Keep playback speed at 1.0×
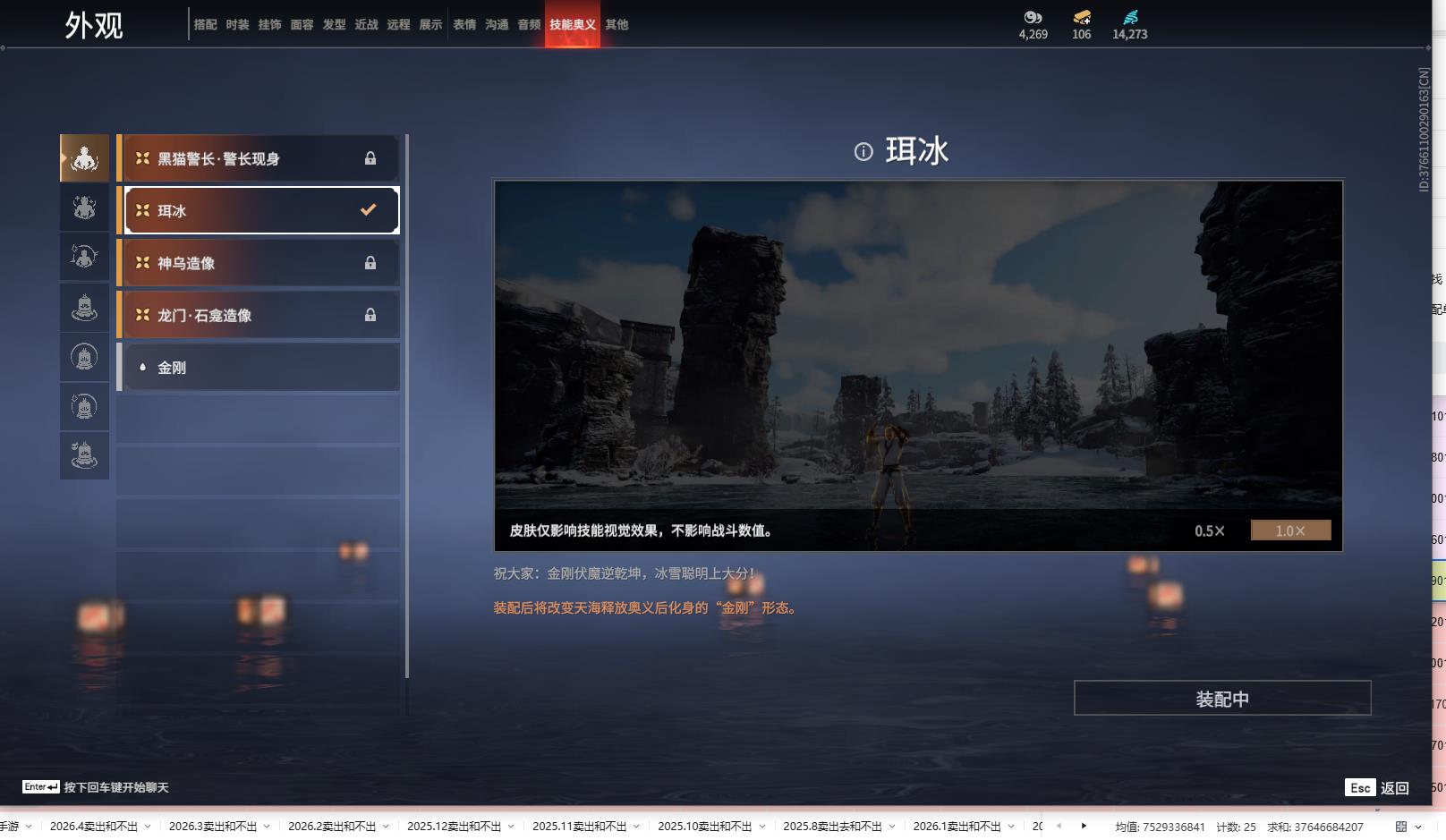1446x840 pixels. tap(1289, 530)
